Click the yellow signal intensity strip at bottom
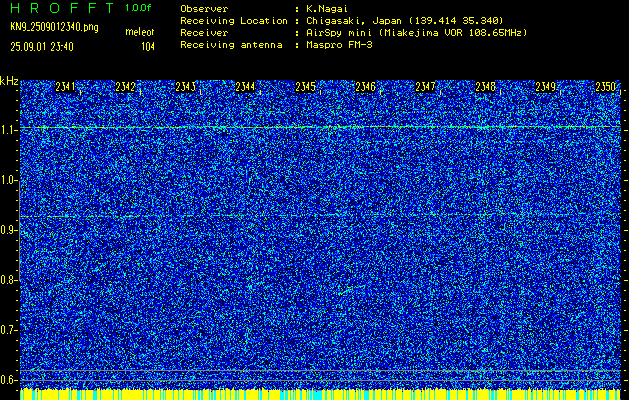Viewport: 629px width, 400px height. (320, 394)
